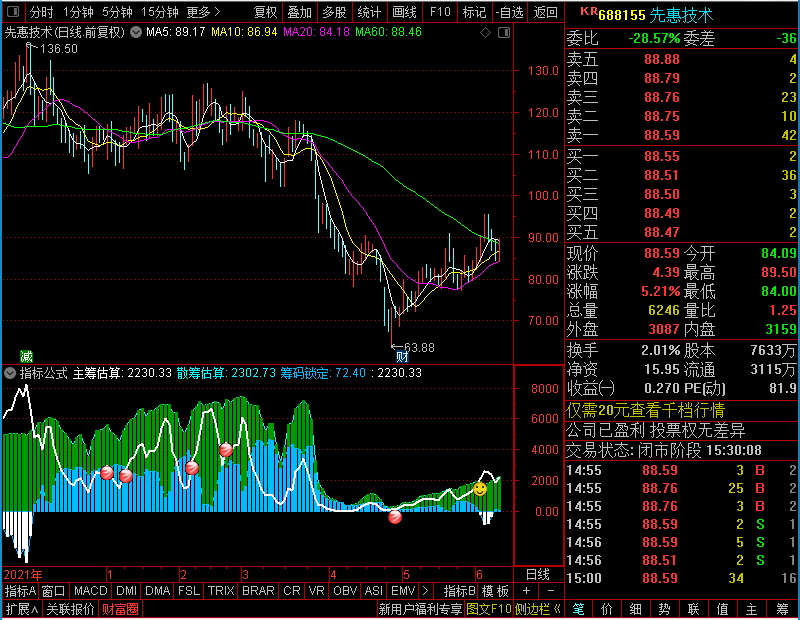The height and width of the screenshot is (620, 800).
Task: Click stock name 先惠技术 in quote header
Action: pyautogui.click(x=682, y=15)
